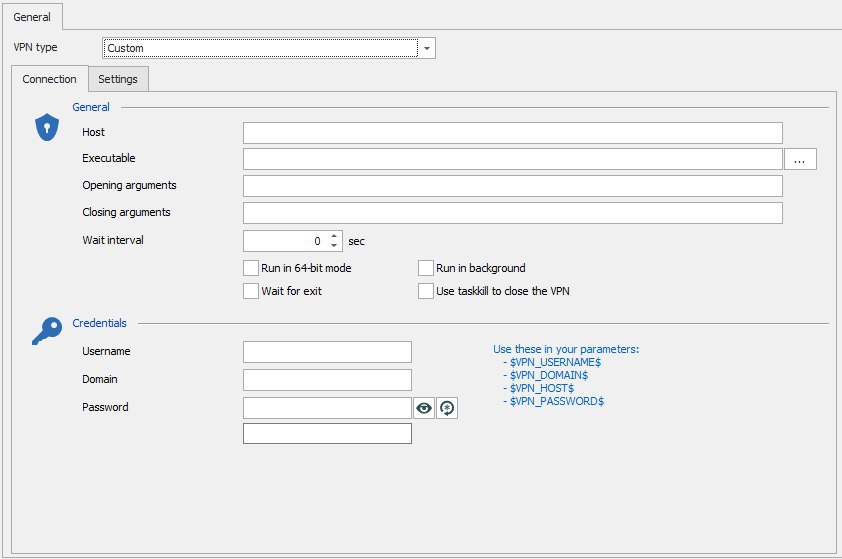The image size is (842, 559).
Task: Click the 'Use these in your parameters:' text
Action: pos(566,349)
